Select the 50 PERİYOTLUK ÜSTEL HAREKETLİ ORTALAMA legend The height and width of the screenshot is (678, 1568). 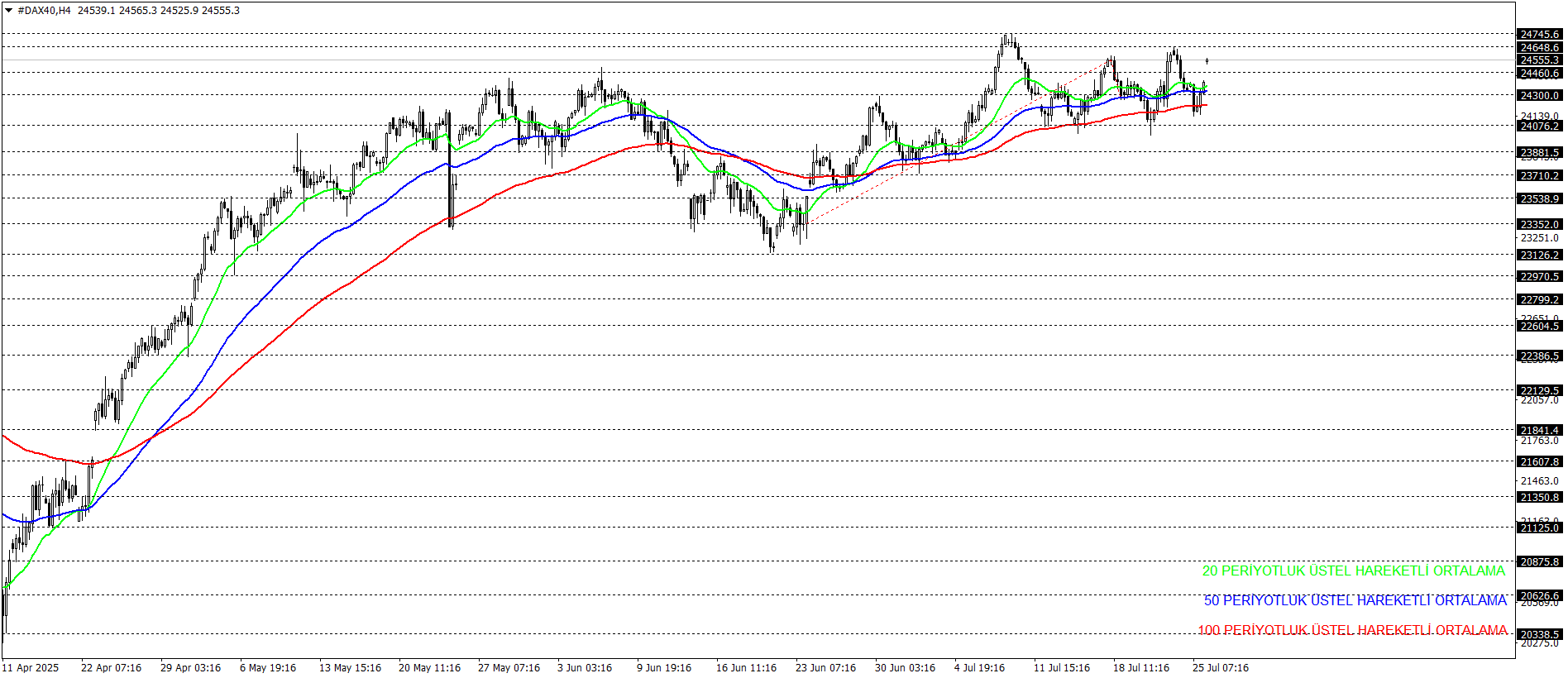pyautogui.click(x=1355, y=600)
